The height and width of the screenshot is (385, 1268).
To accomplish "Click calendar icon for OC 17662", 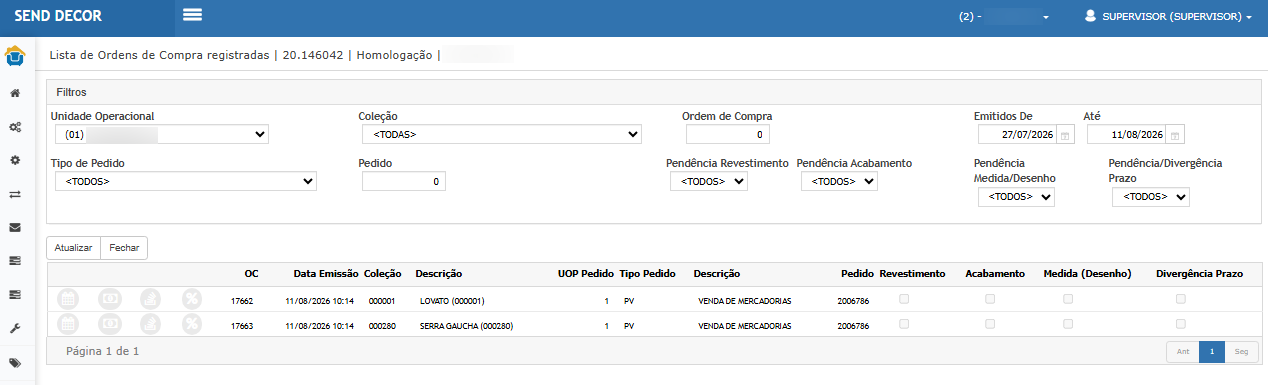I will click(x=68, y=299).
